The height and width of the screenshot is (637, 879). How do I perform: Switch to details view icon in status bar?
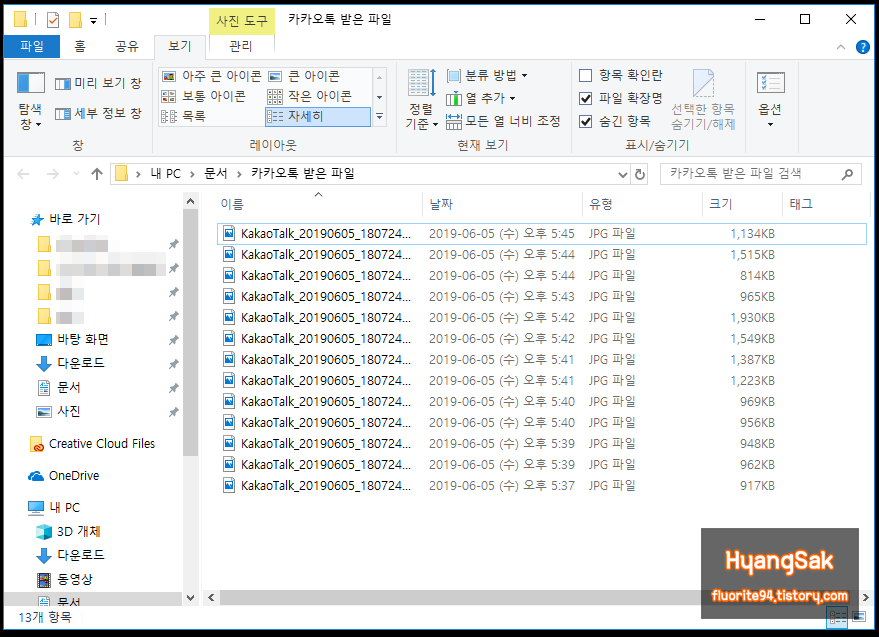(x=838, y=617)
